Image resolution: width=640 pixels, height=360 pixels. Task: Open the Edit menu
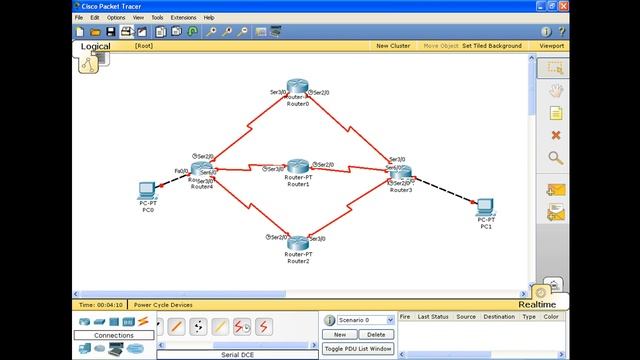(95, 18)
